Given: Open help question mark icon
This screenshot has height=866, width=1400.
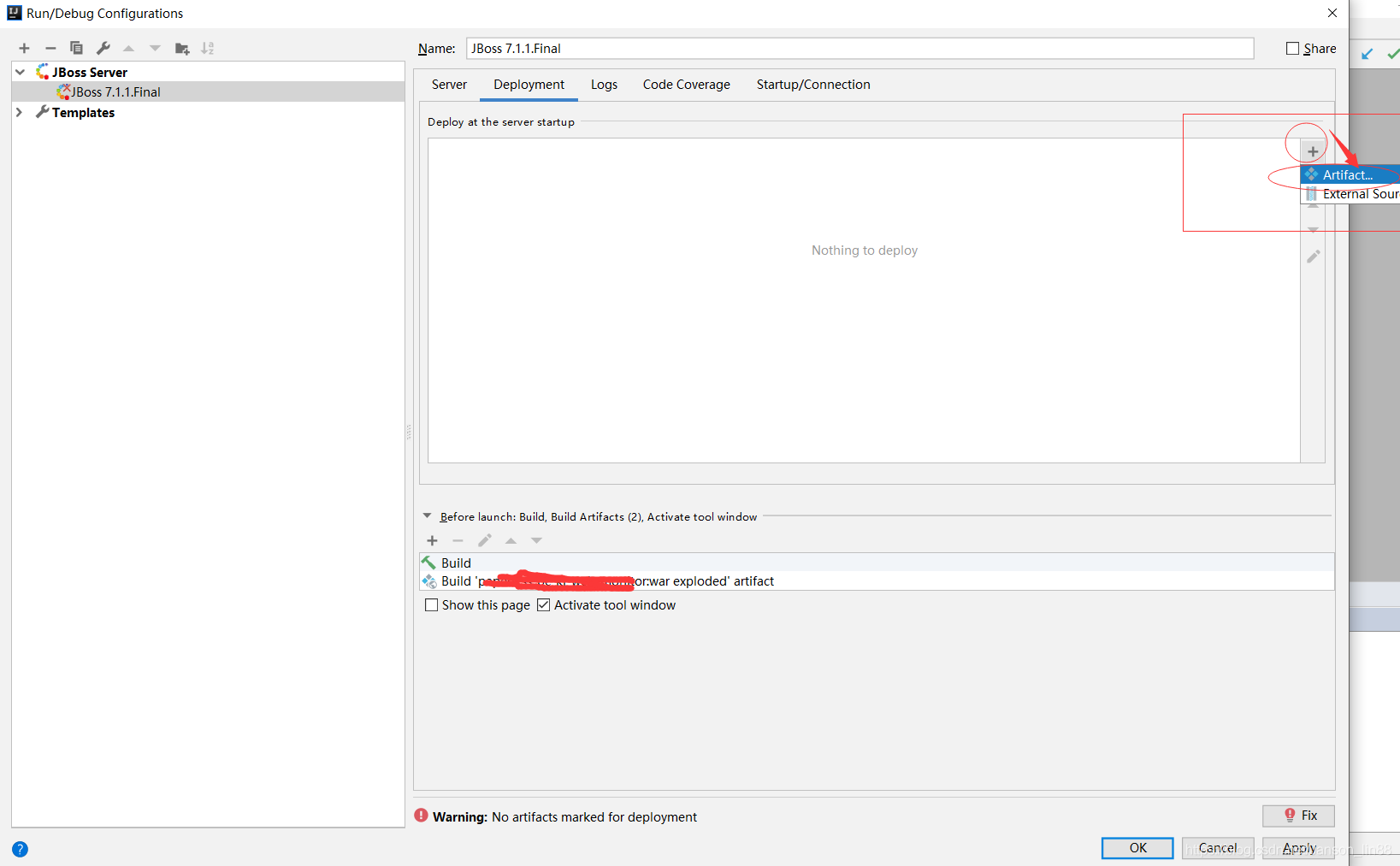Looking at the screenshot, I should pyautogui.click(x=20, y=849).
